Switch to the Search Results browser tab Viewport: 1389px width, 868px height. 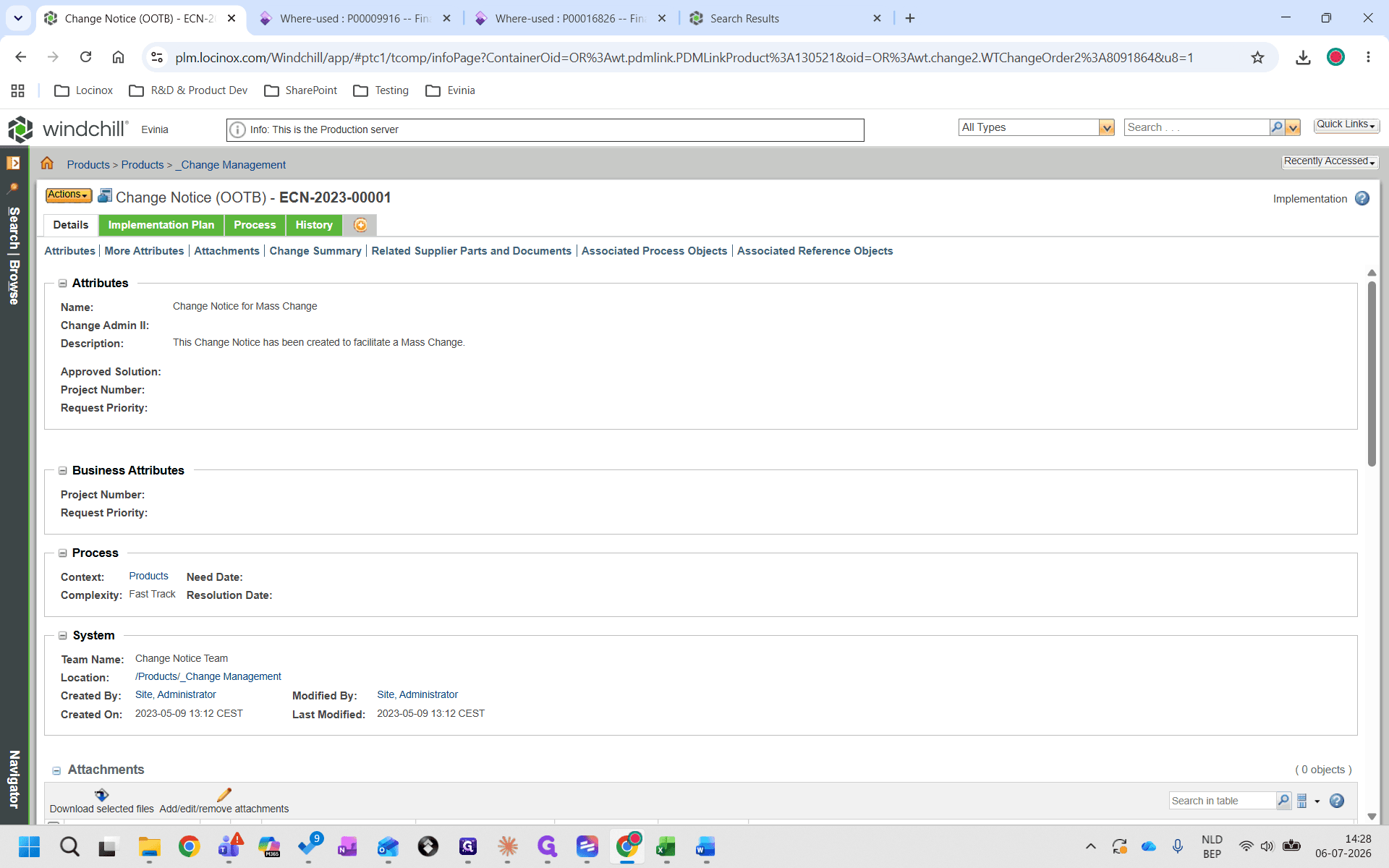pyautogui.click(x=785, y=19)
